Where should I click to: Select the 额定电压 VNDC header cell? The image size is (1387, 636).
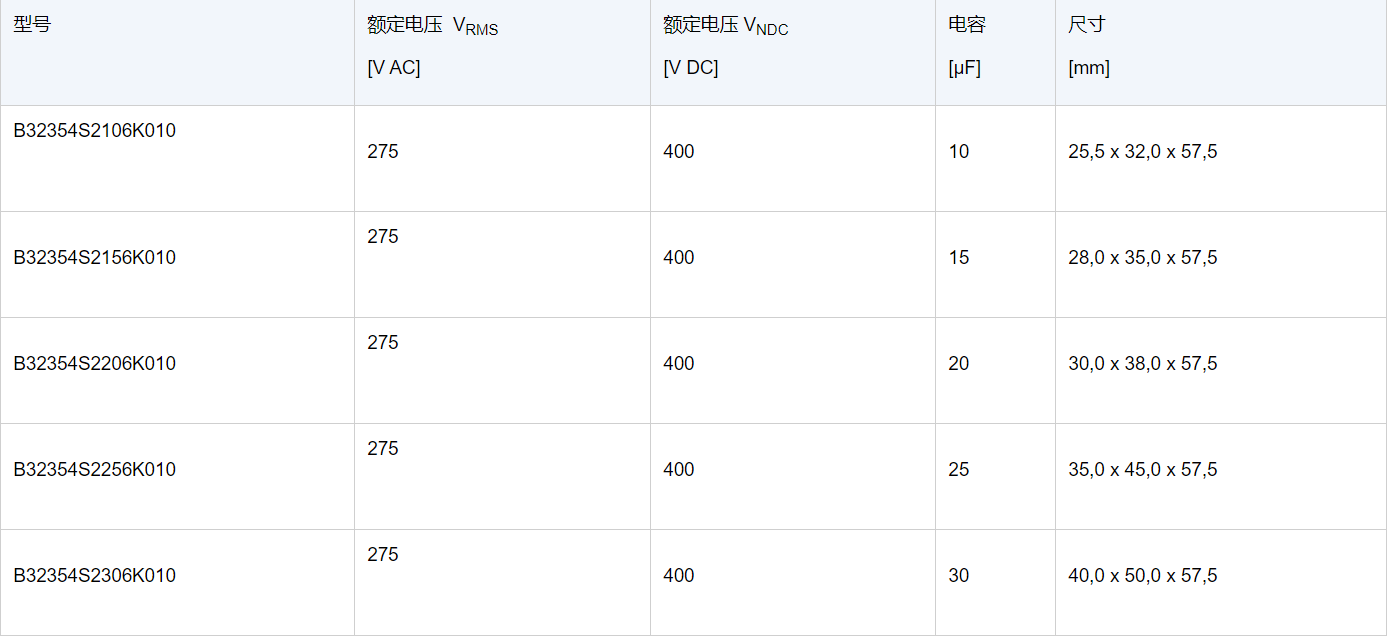tap(725, 27)
